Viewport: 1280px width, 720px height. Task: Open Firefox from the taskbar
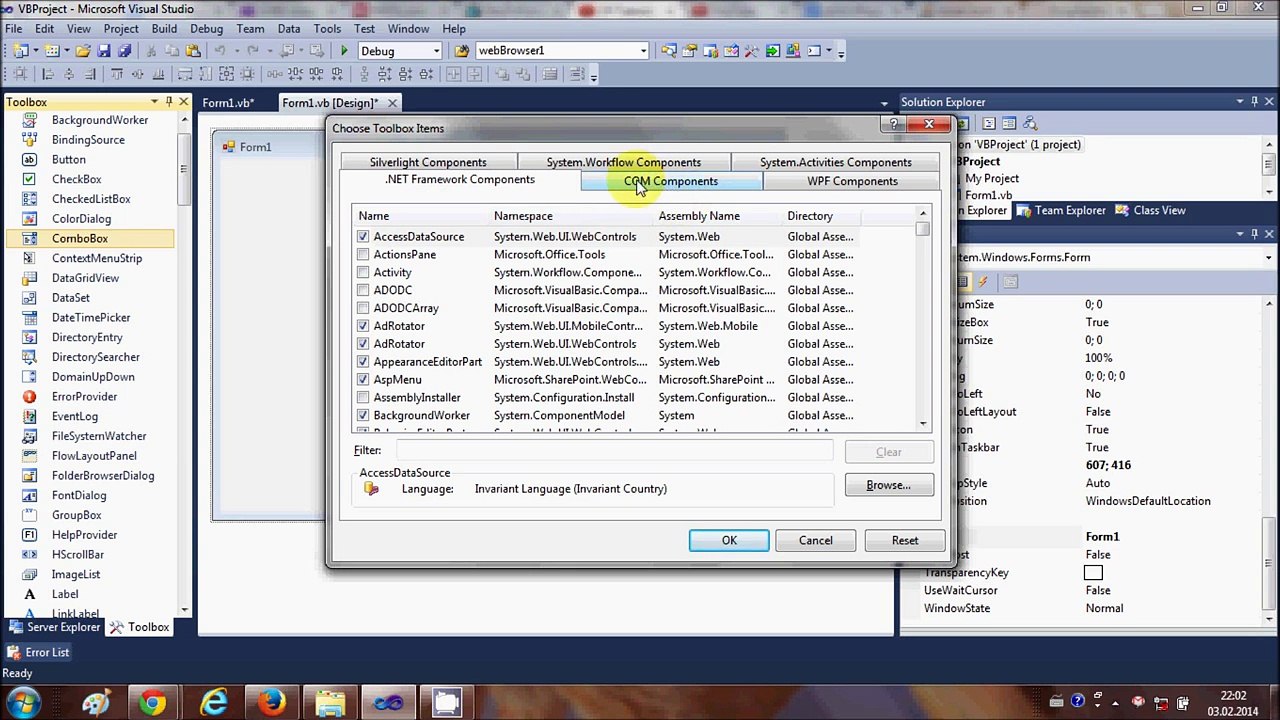271,702
